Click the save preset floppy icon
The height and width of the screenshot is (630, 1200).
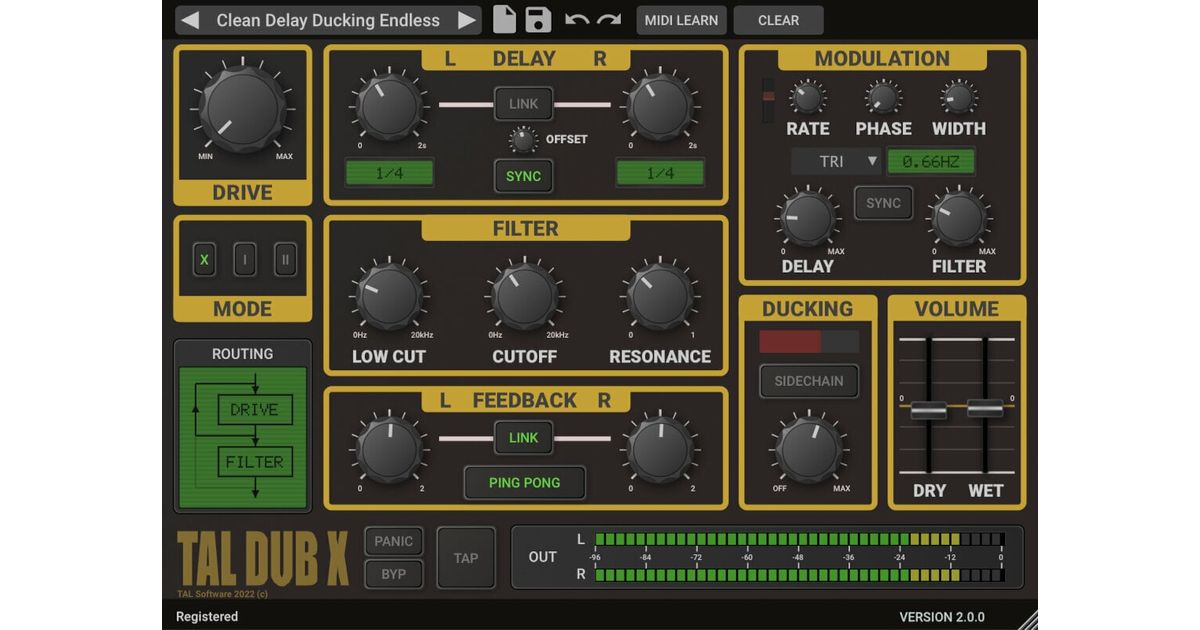coord(538,20)
